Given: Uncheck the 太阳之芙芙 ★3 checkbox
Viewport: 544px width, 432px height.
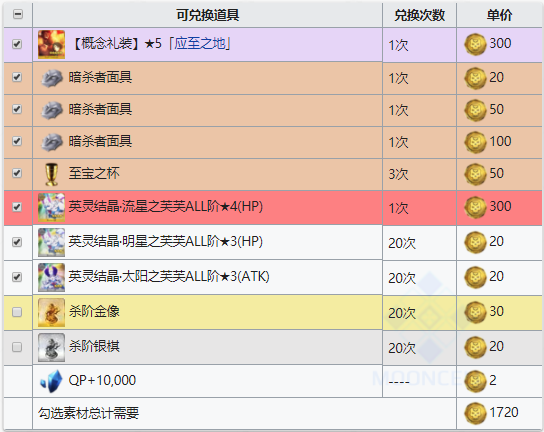Looking at the screenshot, I should [x=17, y=277].
